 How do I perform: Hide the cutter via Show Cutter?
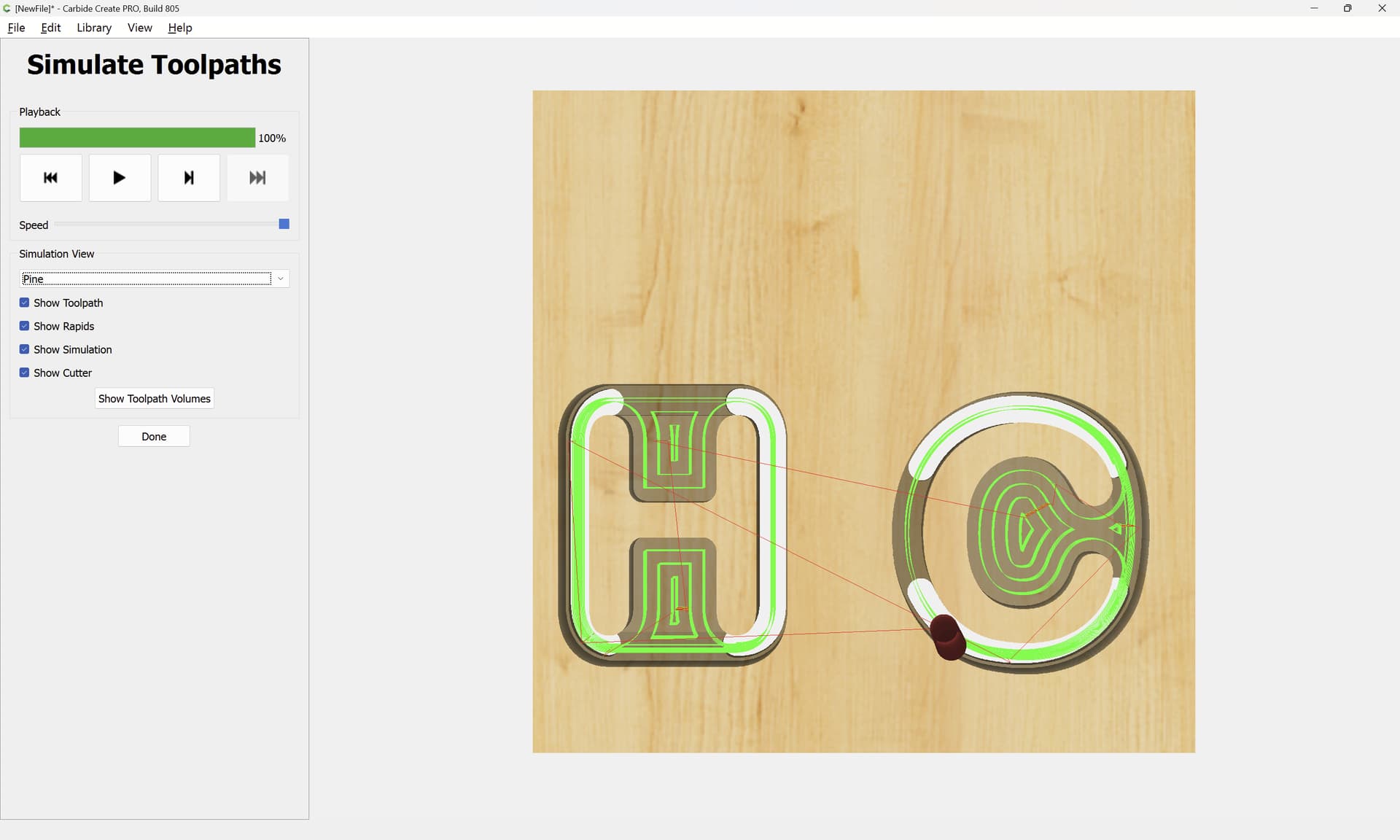point(24,373)
